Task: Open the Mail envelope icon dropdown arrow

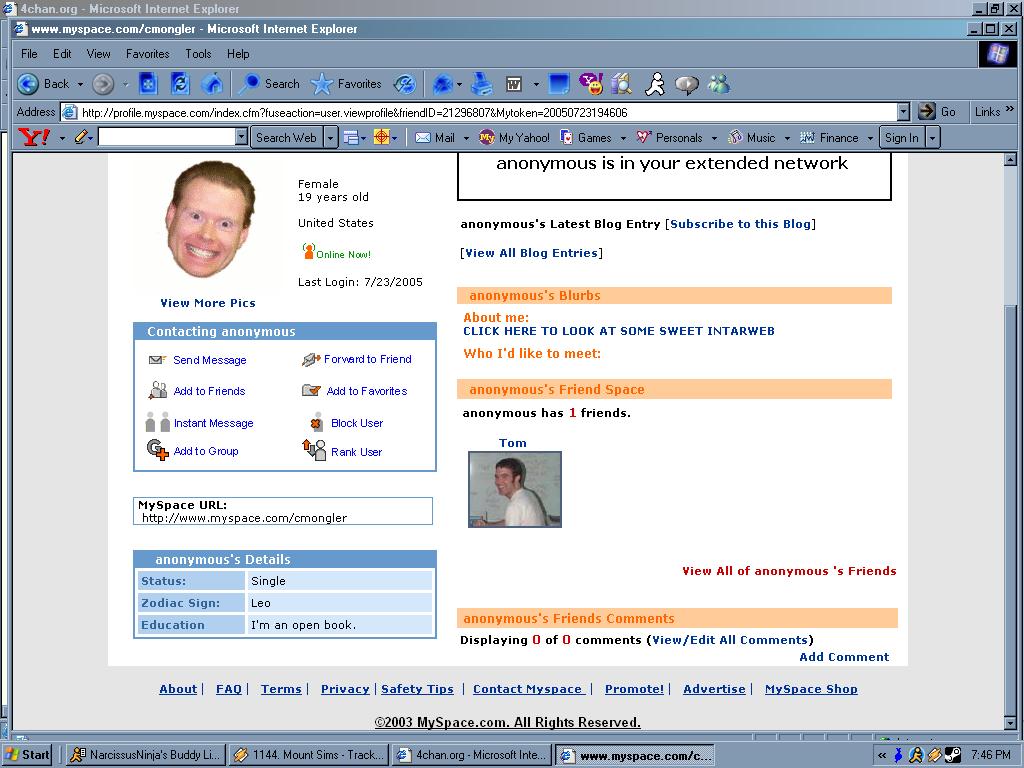Action: pos(459,84)
